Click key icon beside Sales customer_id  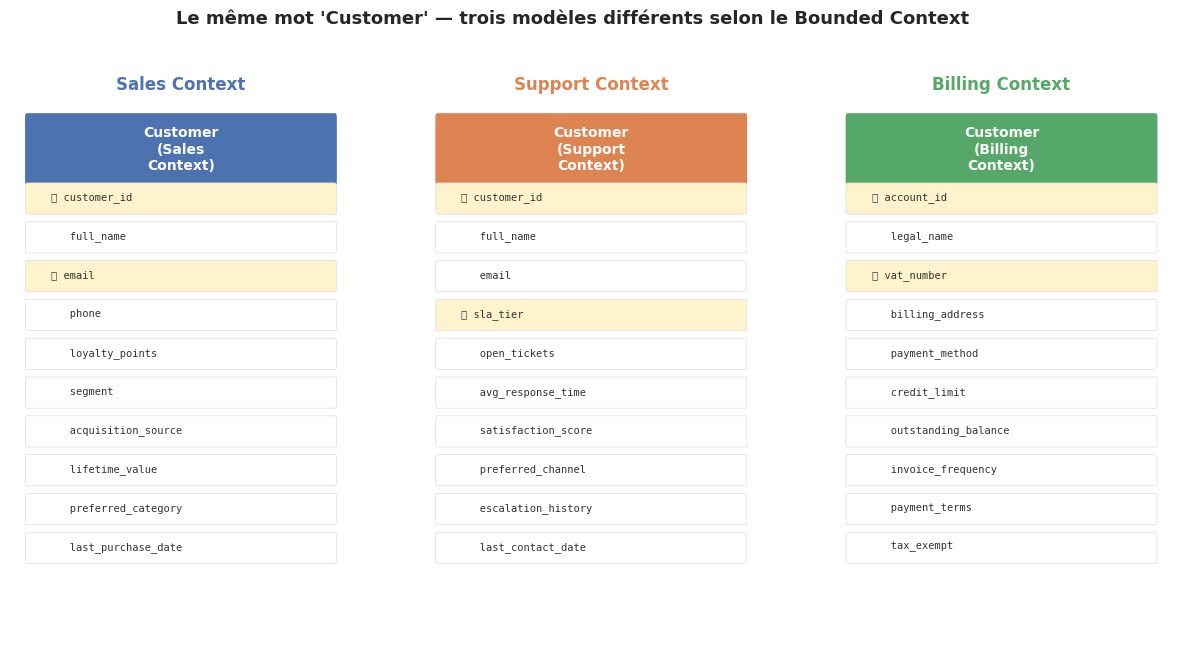[x=54, y=198]
